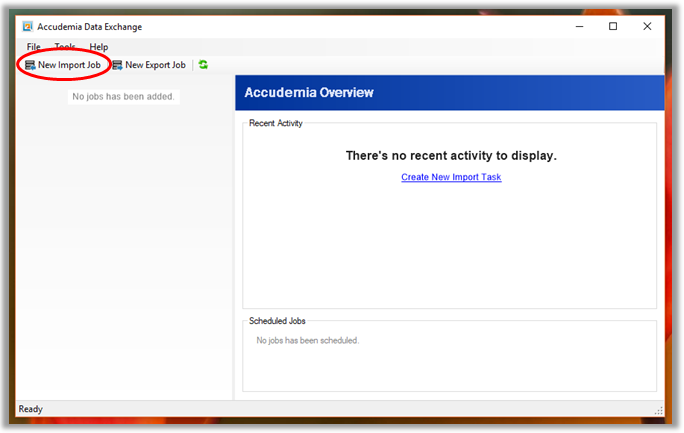This screenshot has height=433, width=684.
Task: Follow the Create New Import Task link
Action: pyautogui.click(x=451, y=177)
